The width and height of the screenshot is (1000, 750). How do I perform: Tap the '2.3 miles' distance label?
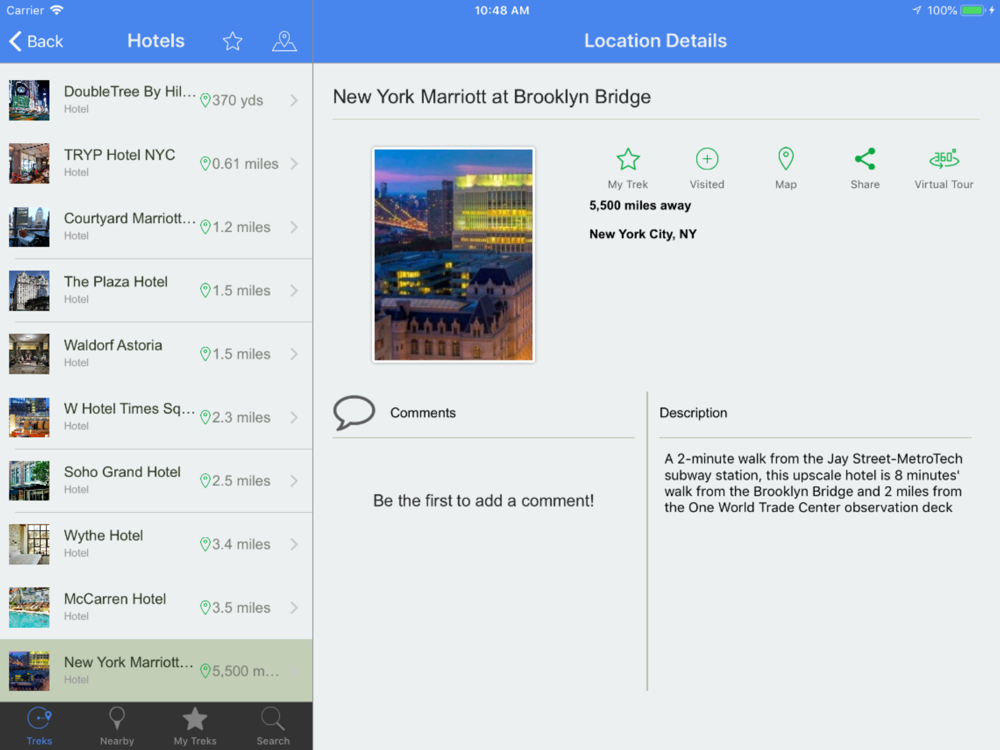[241, 418]
